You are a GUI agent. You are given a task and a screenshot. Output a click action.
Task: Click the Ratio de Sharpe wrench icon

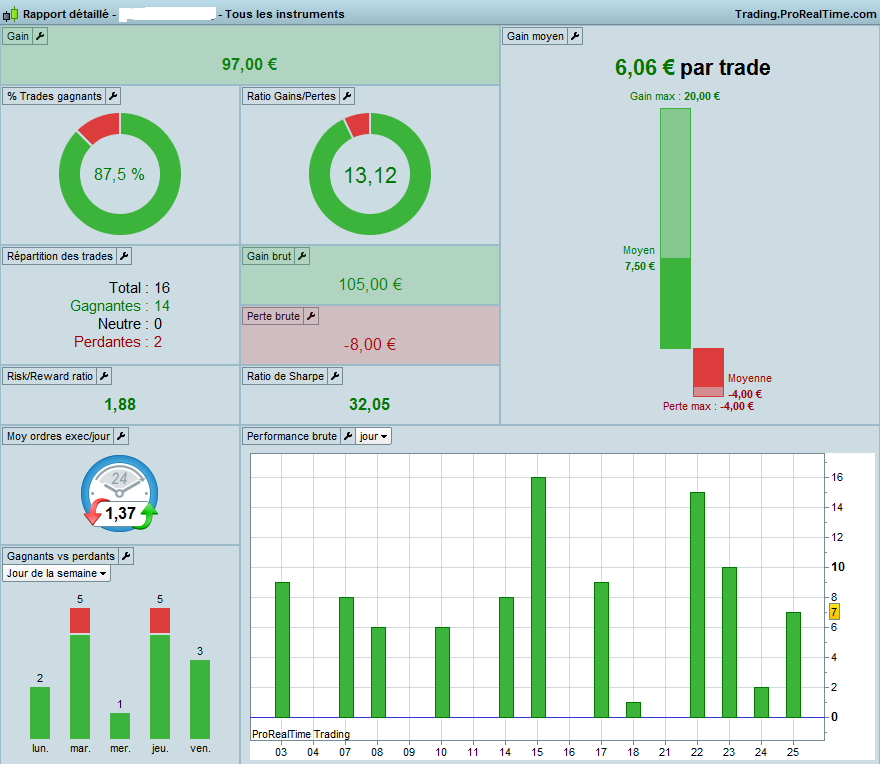(x=335, y=376)
